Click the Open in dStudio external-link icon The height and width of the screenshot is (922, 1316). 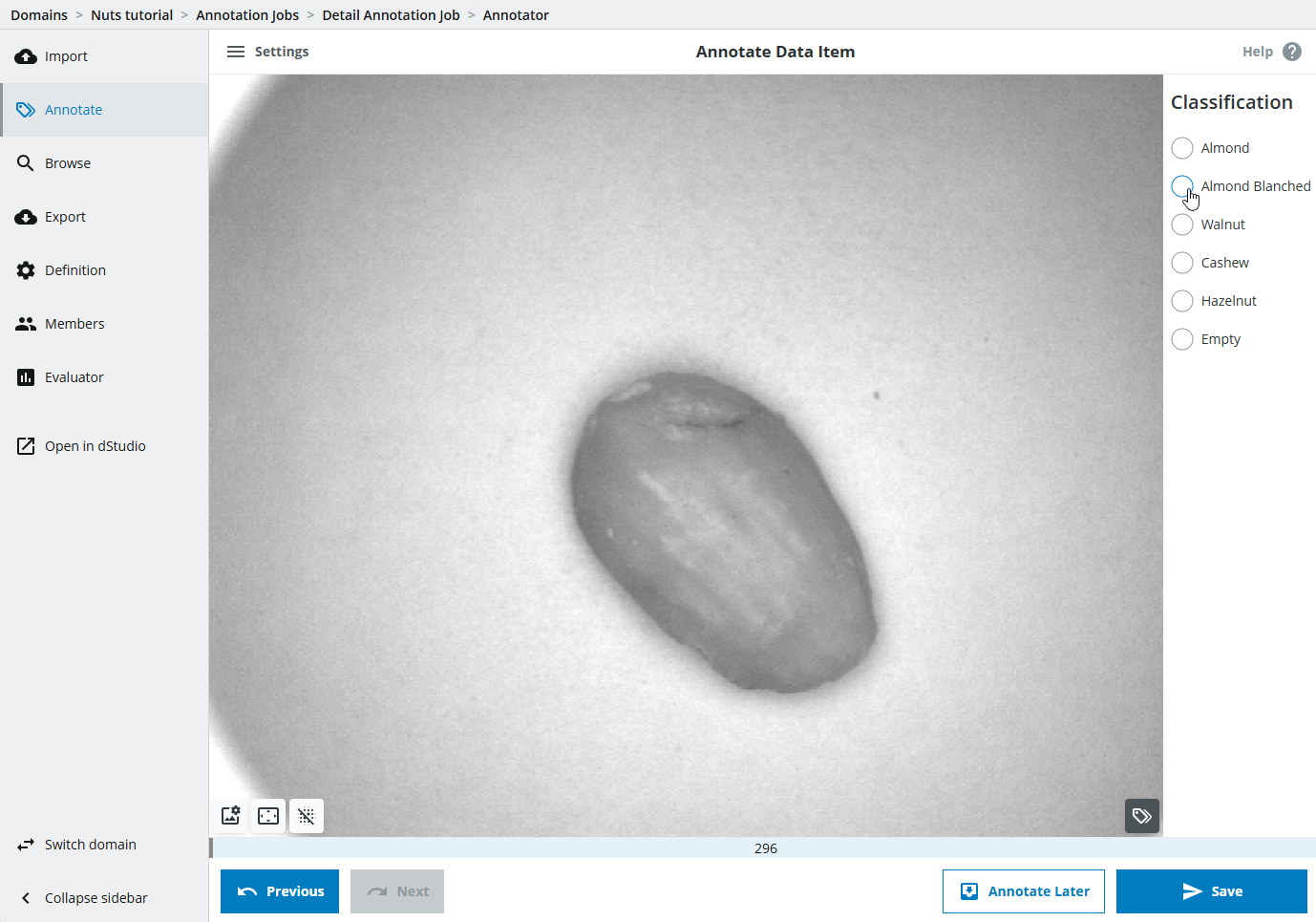[26, 446]
